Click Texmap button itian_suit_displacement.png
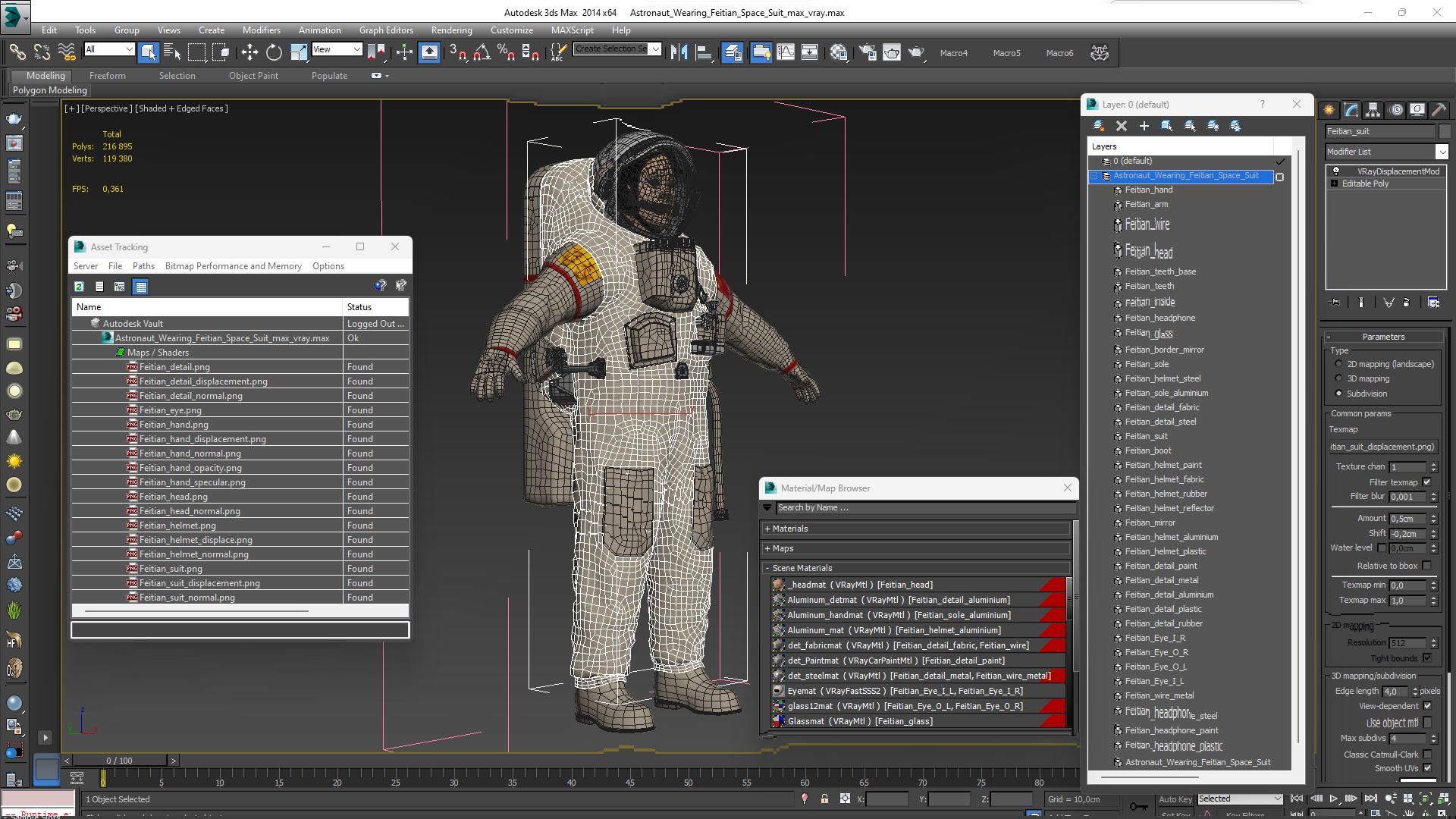 coord(1382,447)
